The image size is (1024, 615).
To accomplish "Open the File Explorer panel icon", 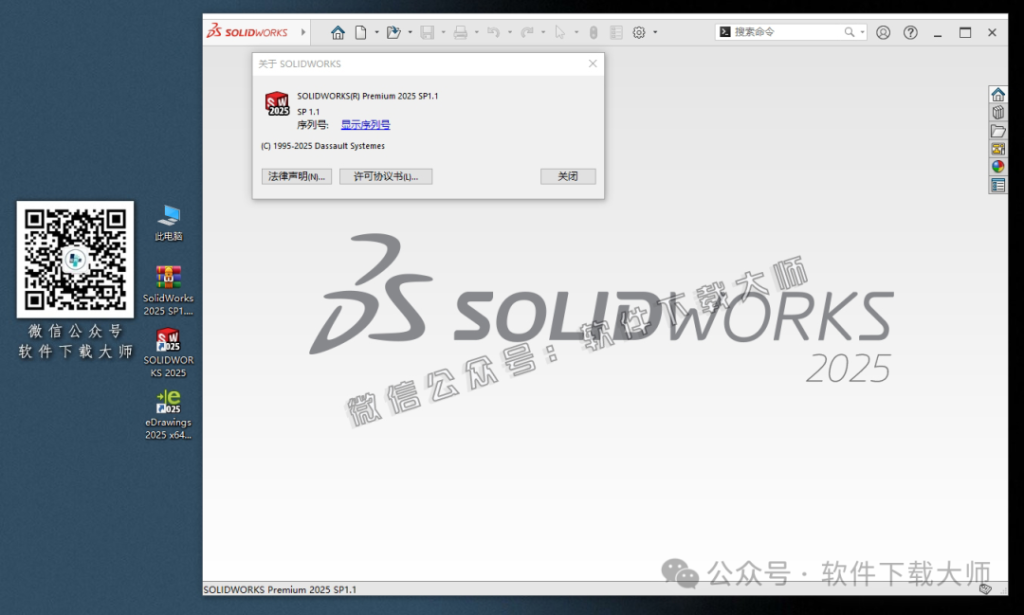I will (997, 130).
